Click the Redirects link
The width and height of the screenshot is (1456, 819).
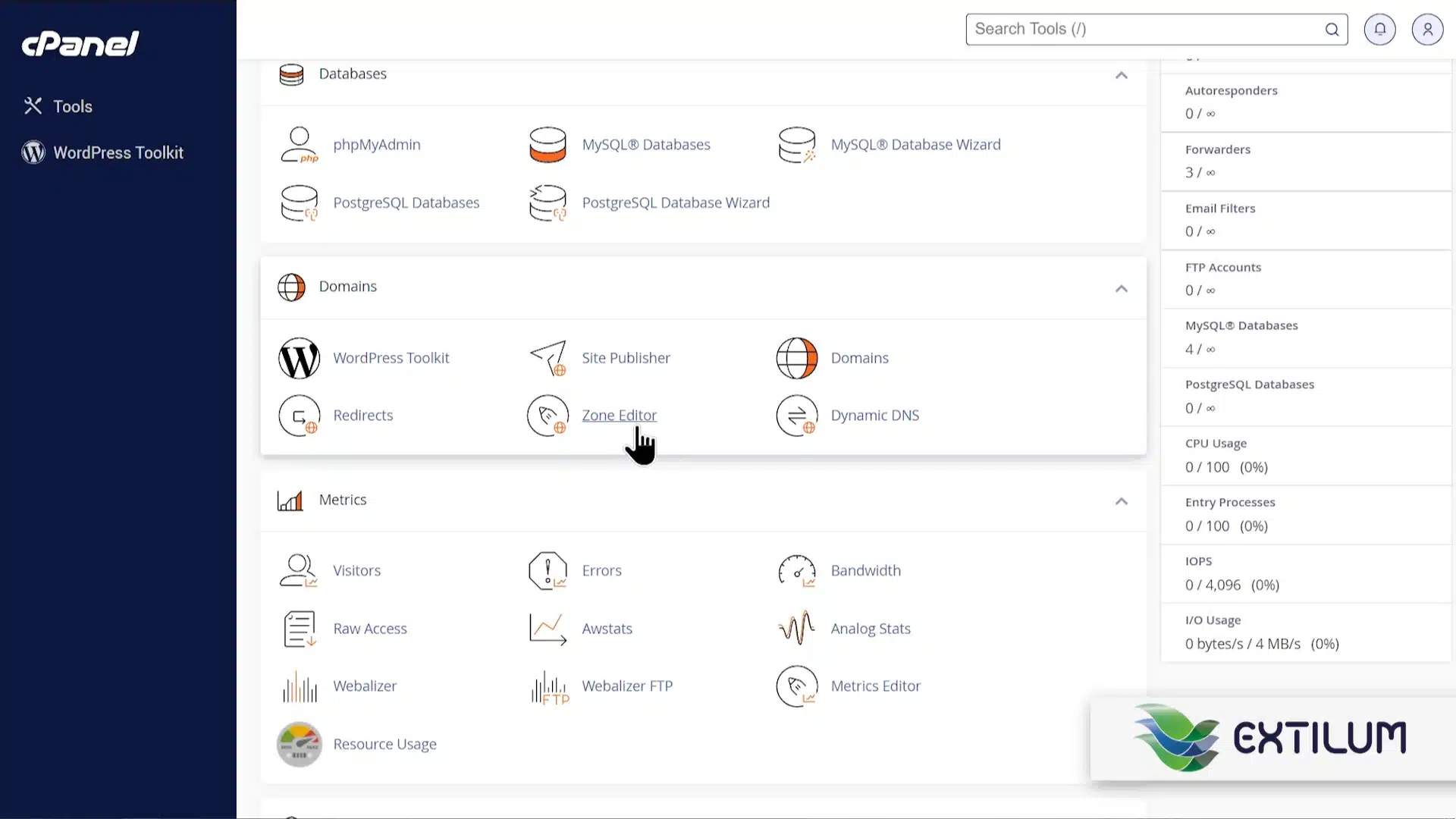(x=363, y=416)
